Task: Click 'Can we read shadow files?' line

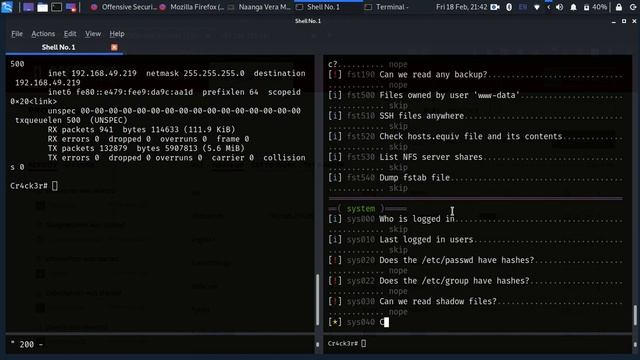Action: click(x=476, y=301)
